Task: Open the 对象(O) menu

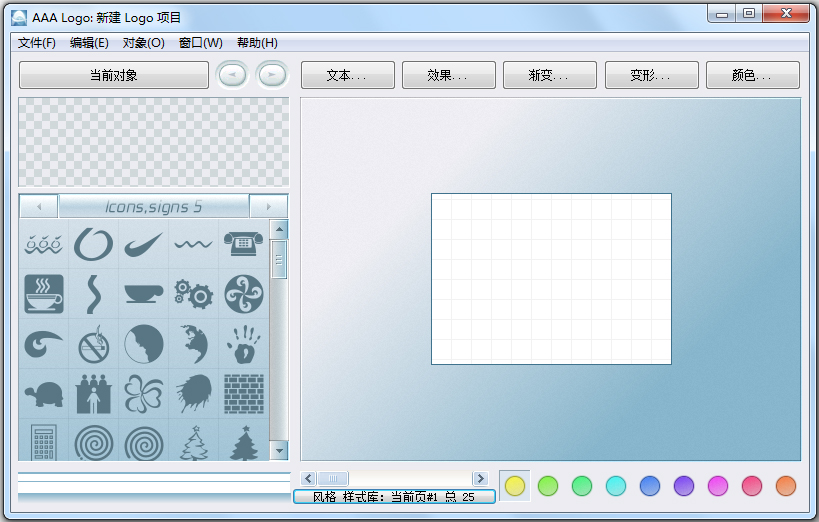Action: pyautogui.click(x=143, y=43)
